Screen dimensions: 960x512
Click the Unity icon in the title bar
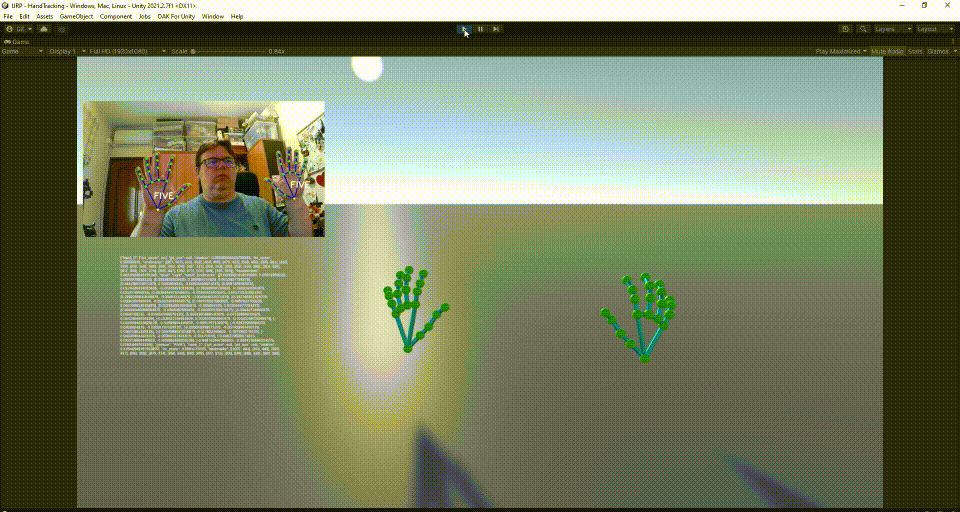pyautogui.click(x=6, y=5)
